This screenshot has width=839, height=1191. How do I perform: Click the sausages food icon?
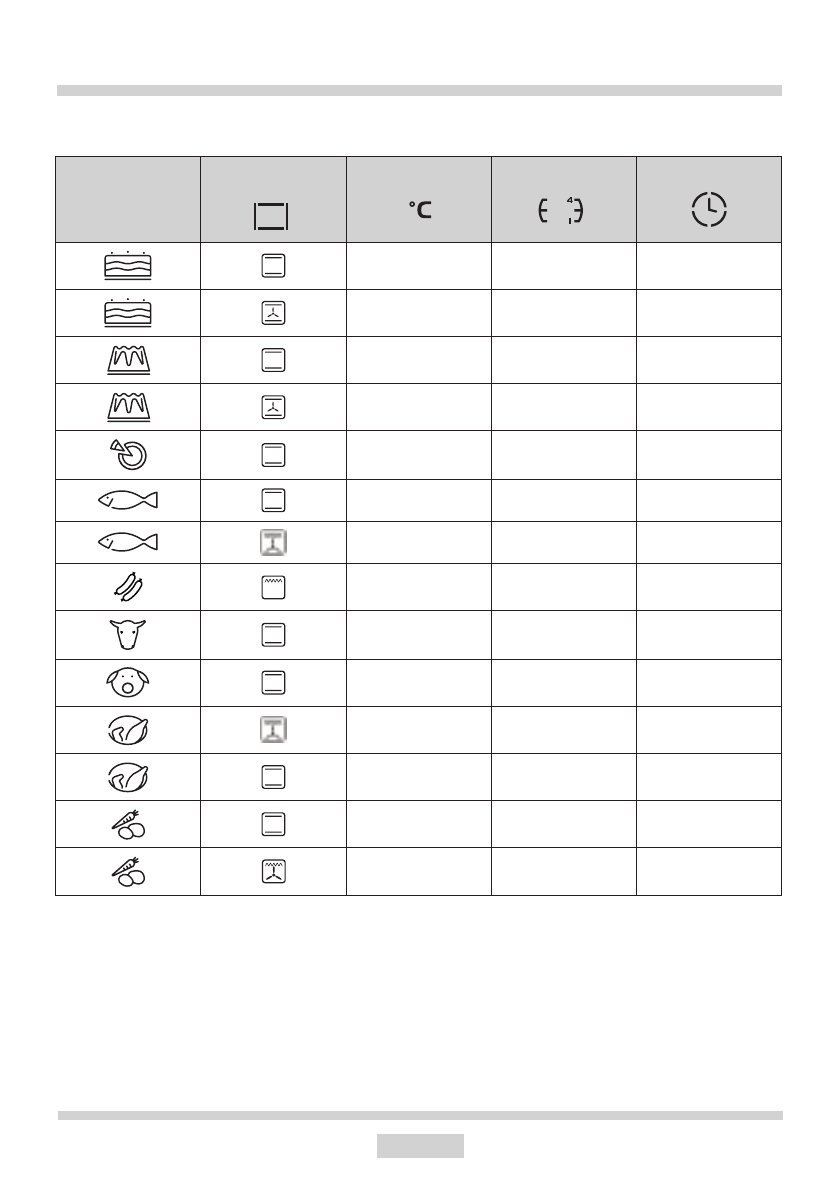coord(128,588)
